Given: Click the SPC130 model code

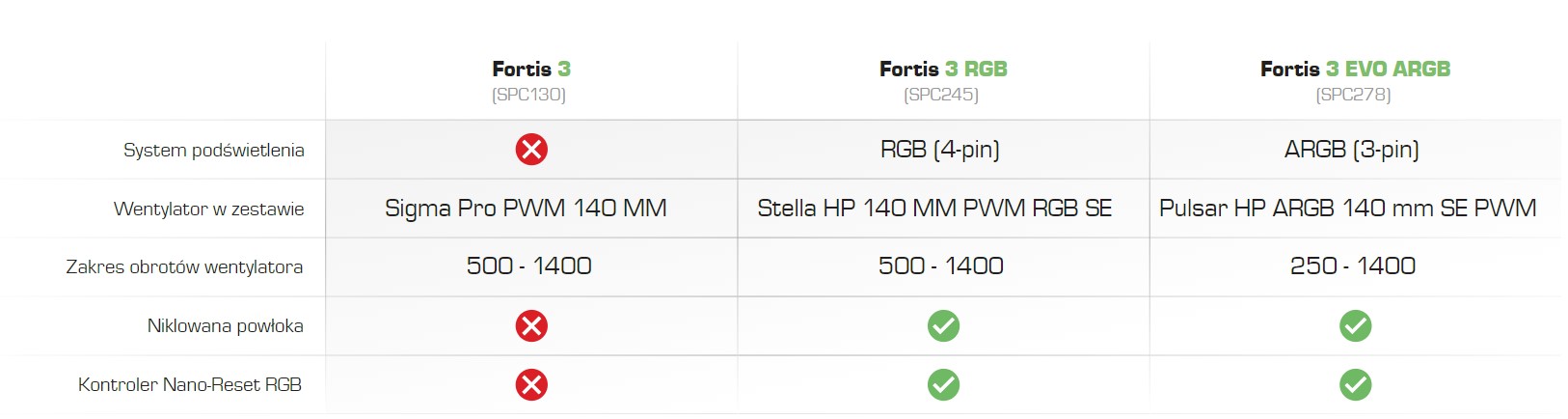Looking at the screenshot, I should click(528, 95).
